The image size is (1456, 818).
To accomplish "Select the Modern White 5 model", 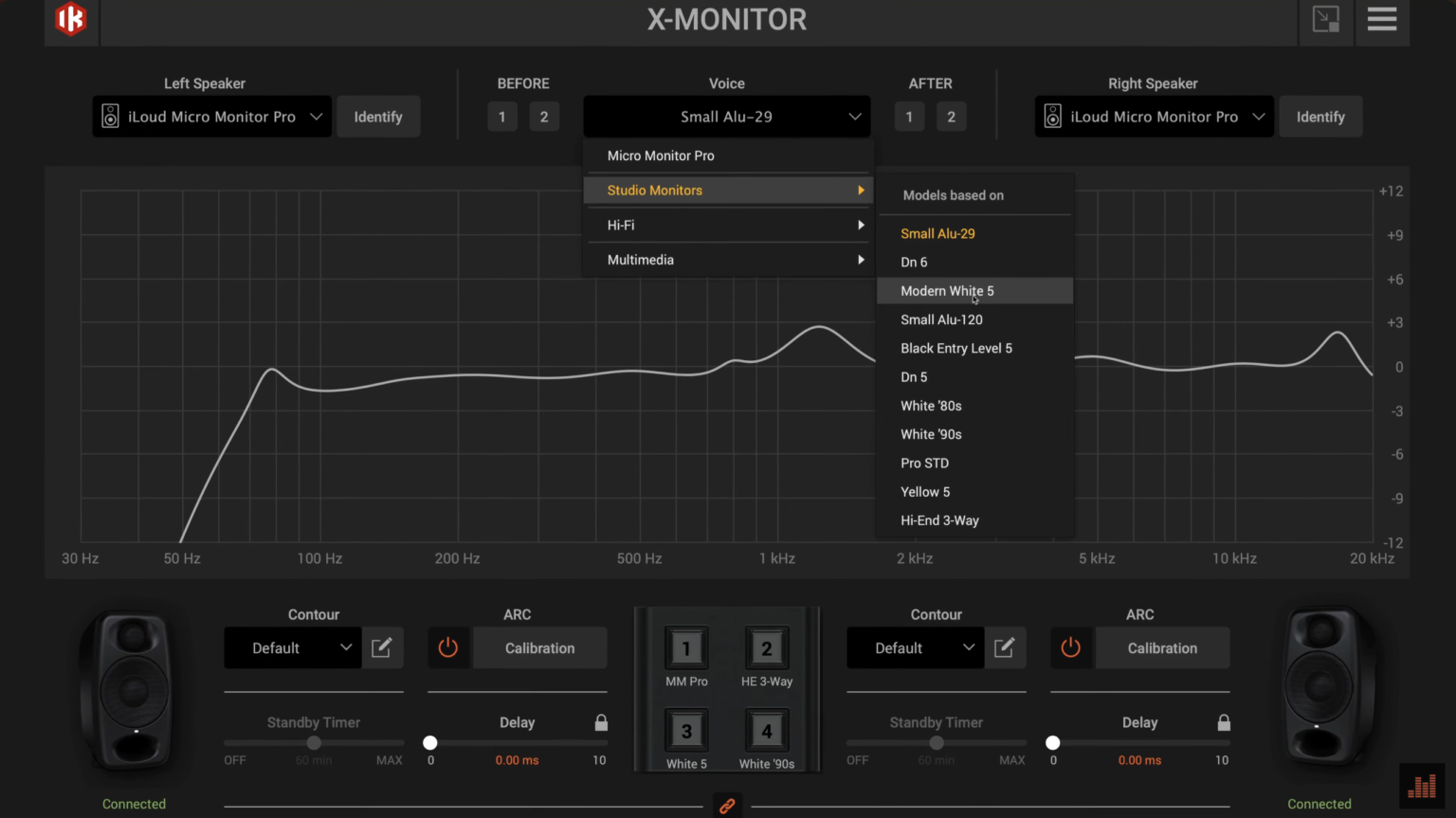I will (975, 291).
